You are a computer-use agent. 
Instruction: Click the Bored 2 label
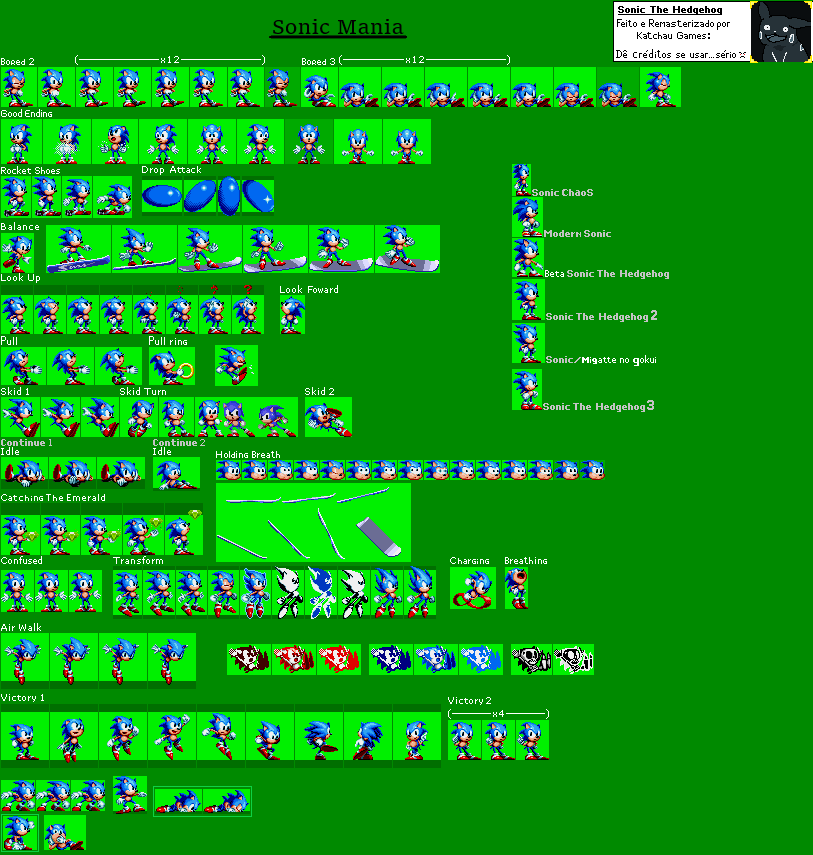coord(17,62)
